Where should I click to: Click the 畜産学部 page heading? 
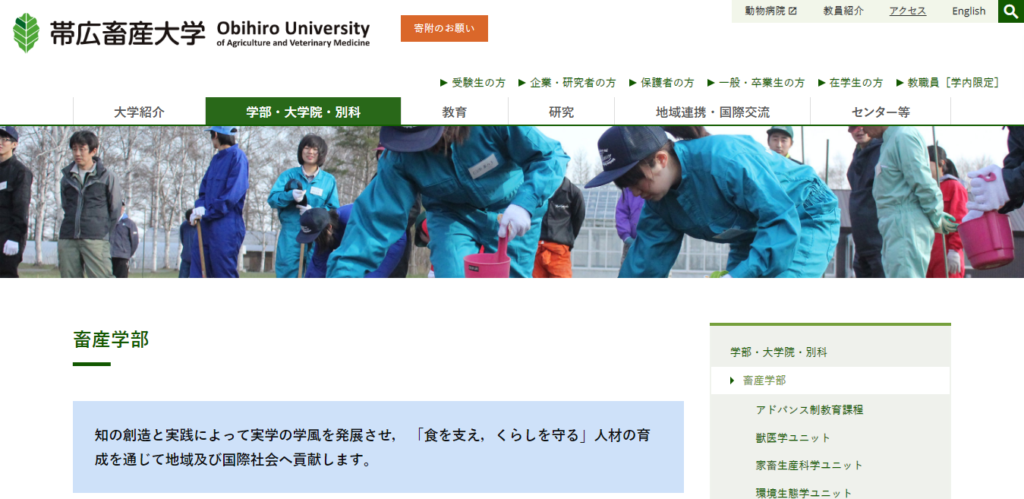(x=111, y=339)
